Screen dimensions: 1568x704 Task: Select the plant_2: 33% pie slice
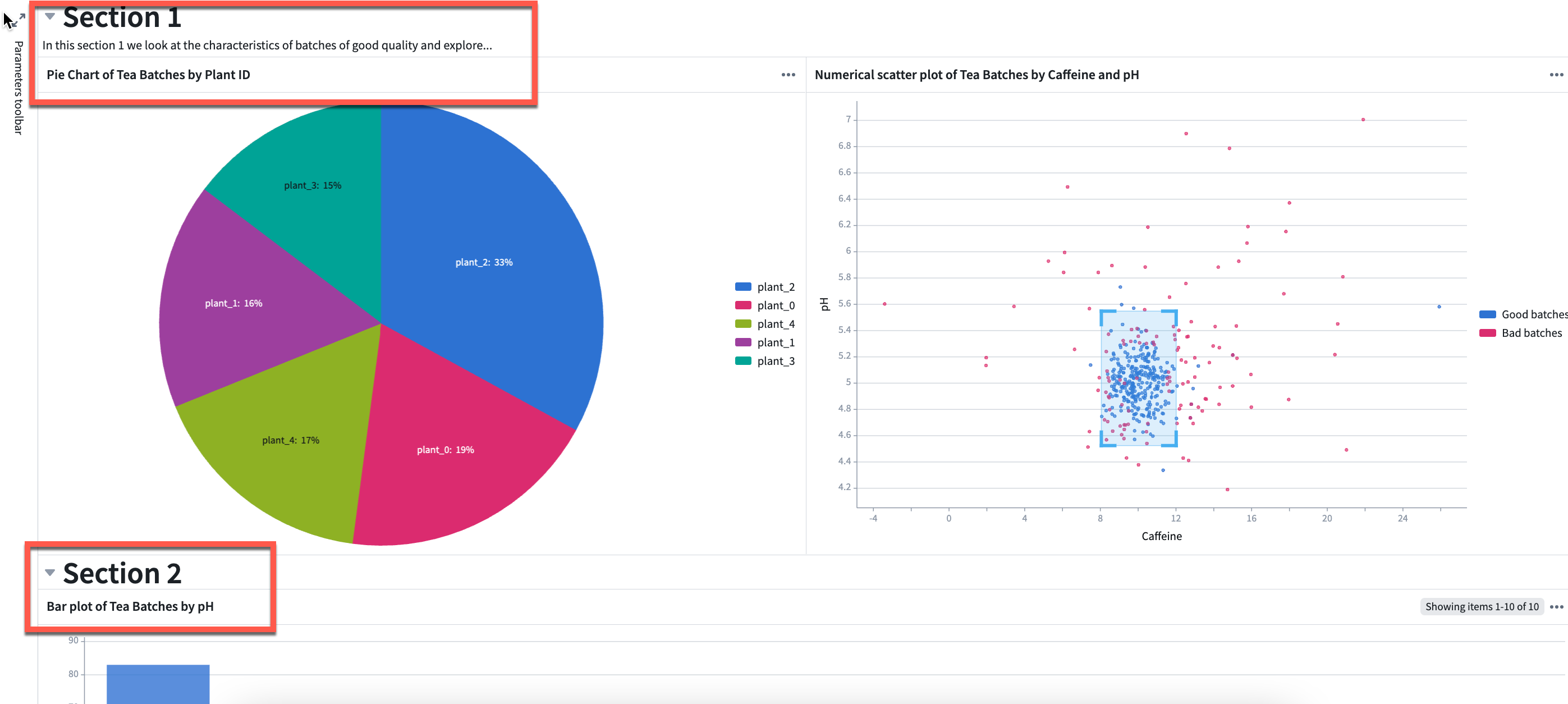coord(484,263)
